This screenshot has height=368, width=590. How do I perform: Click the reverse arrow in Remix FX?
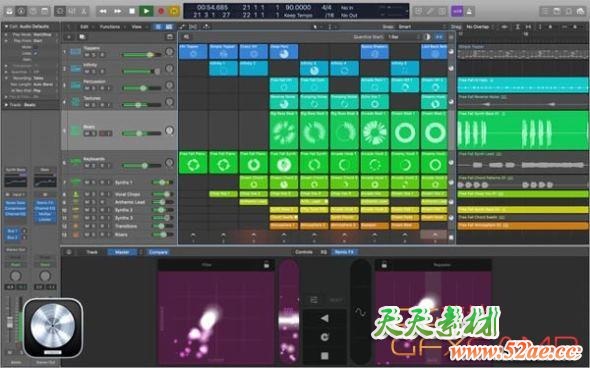pyautogui.click(x=325, y=318)
